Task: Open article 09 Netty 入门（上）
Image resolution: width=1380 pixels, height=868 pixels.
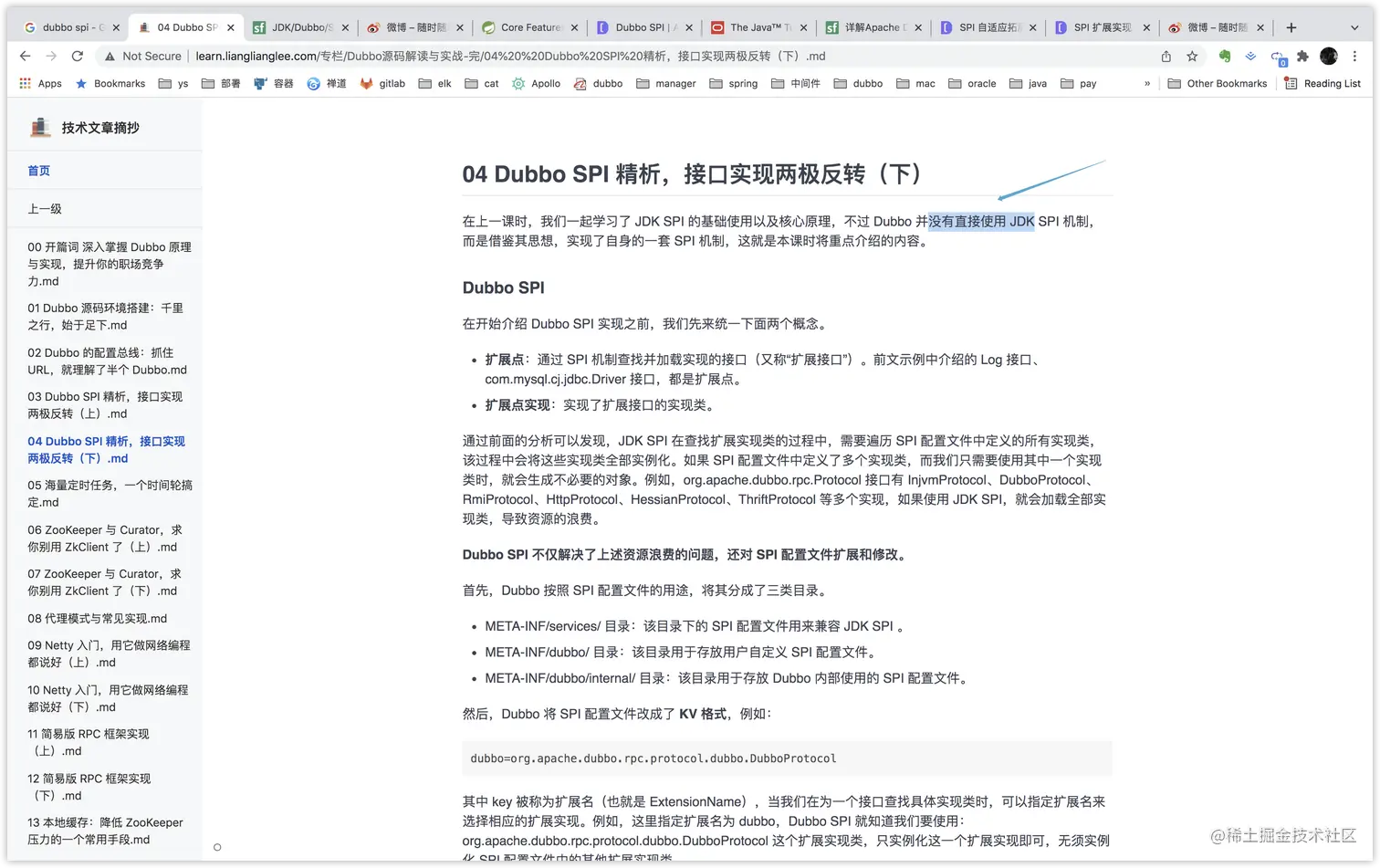Action: coord(109,654)
